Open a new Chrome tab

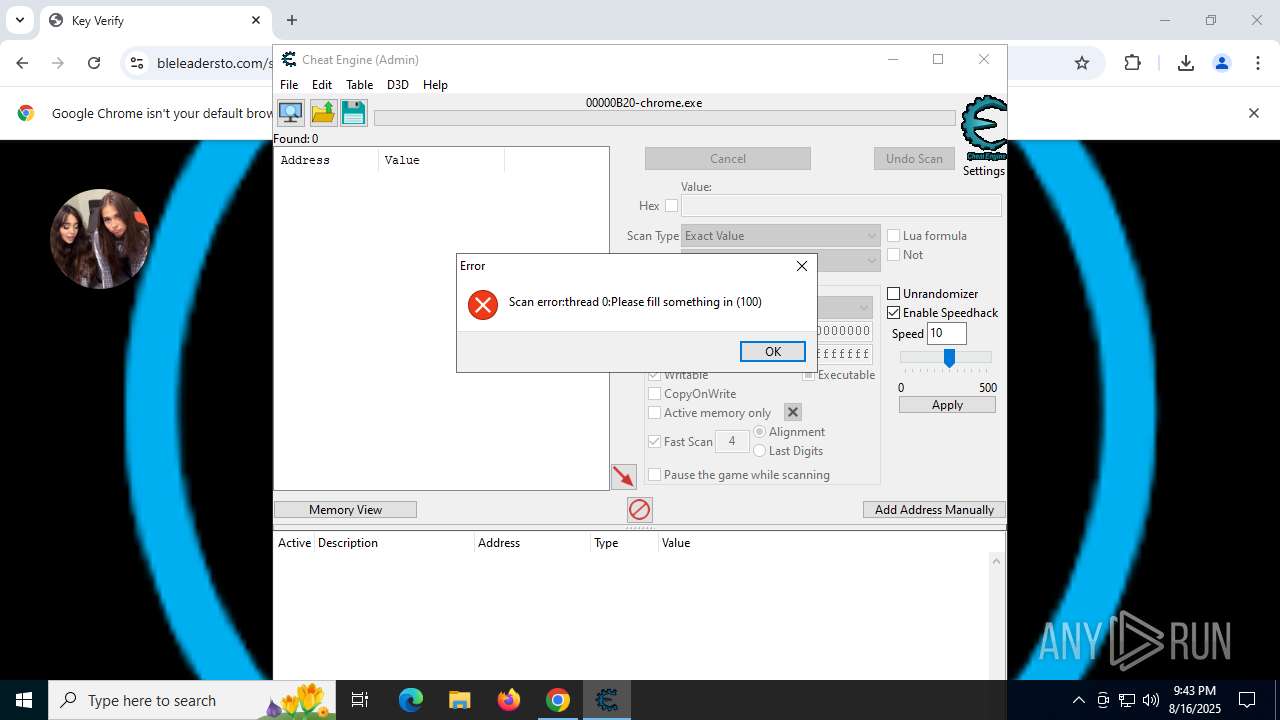click(292, 20)
